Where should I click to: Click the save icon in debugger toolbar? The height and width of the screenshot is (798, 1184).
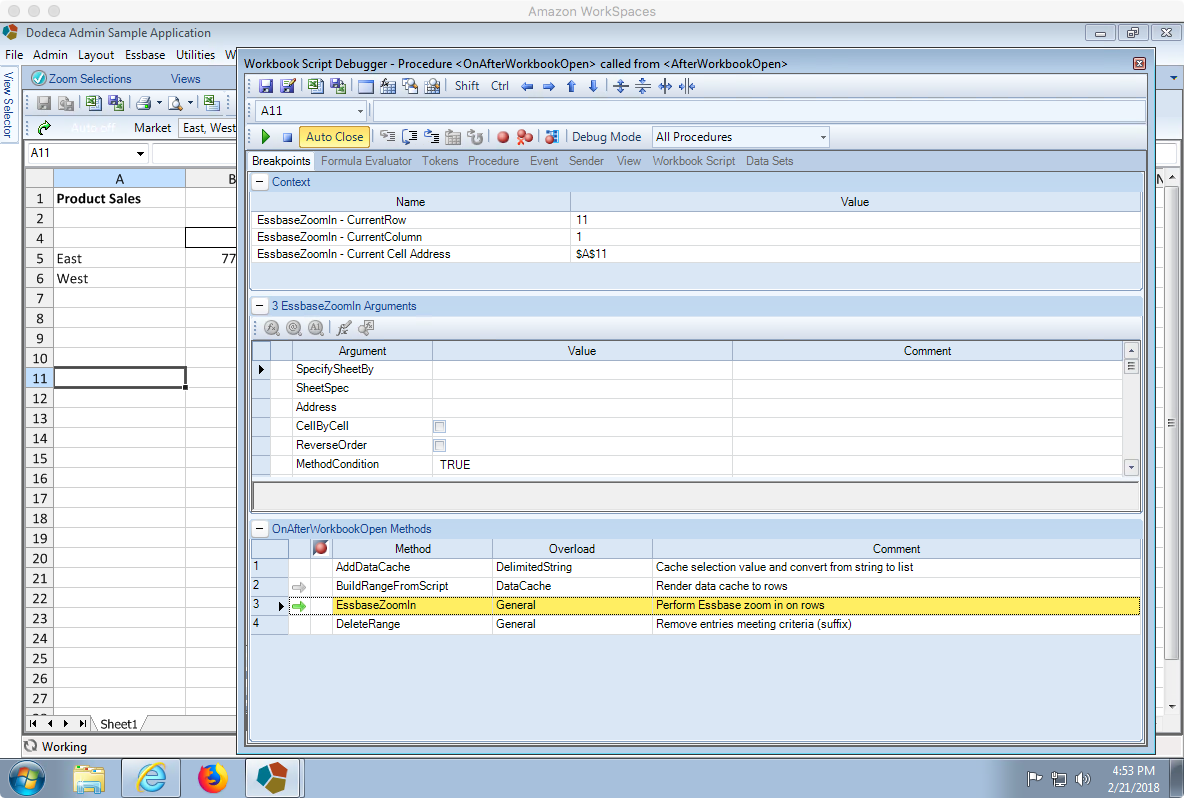click(x=266, y=86)
